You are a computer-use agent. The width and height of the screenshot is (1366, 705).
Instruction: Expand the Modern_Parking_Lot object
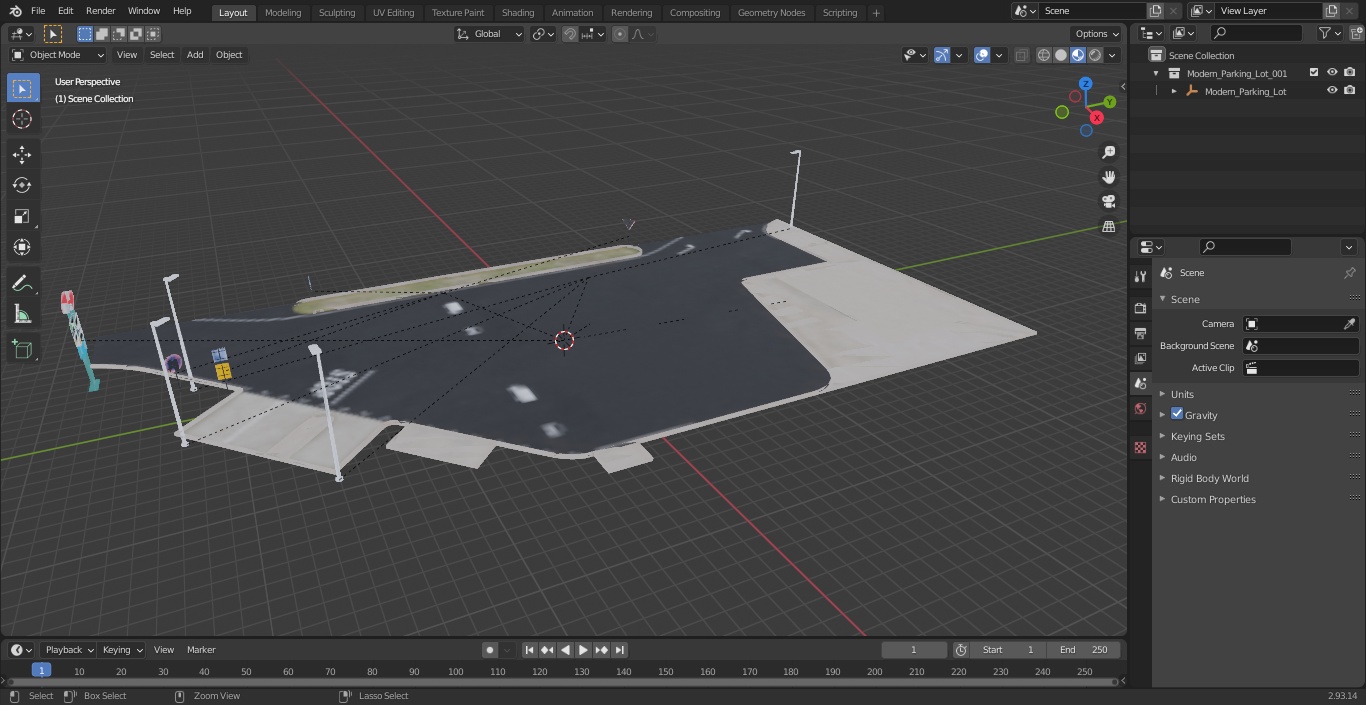point(1174,91)
